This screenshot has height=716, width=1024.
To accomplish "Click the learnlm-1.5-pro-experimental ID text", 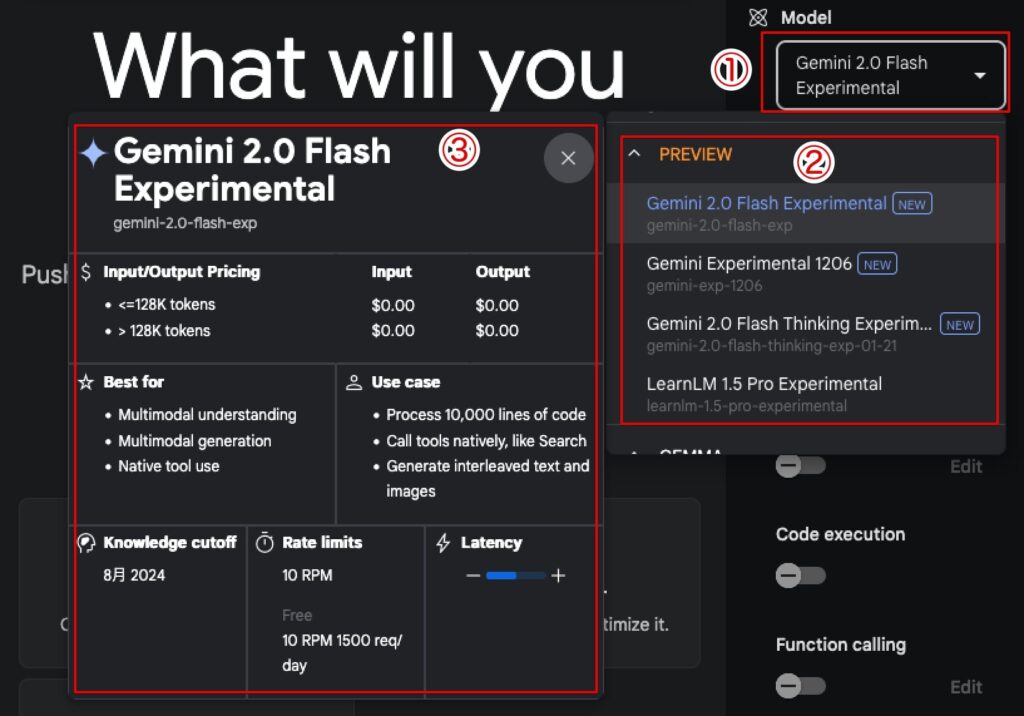I will 746,406.
